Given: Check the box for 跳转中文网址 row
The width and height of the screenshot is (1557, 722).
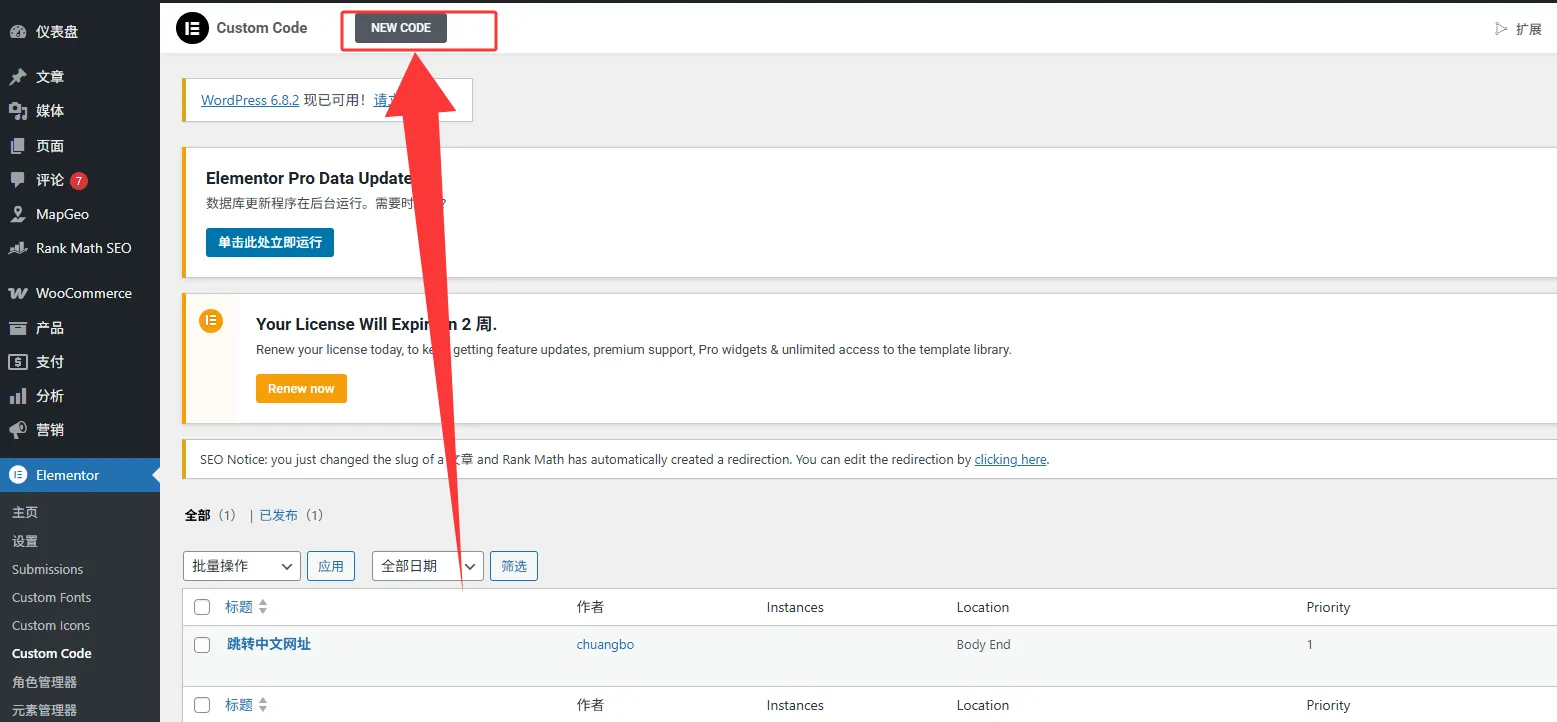Looking at the screenshot, I should 202,645.
